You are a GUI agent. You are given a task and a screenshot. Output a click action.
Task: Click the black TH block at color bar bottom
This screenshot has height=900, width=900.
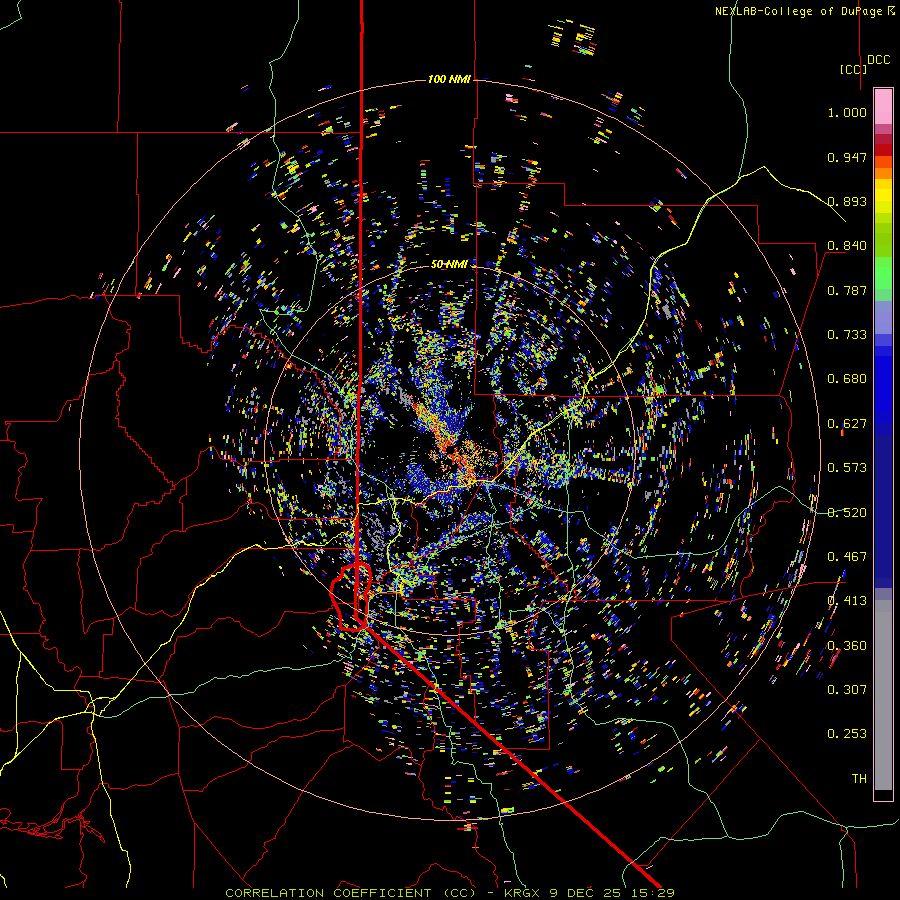point(883,794)
